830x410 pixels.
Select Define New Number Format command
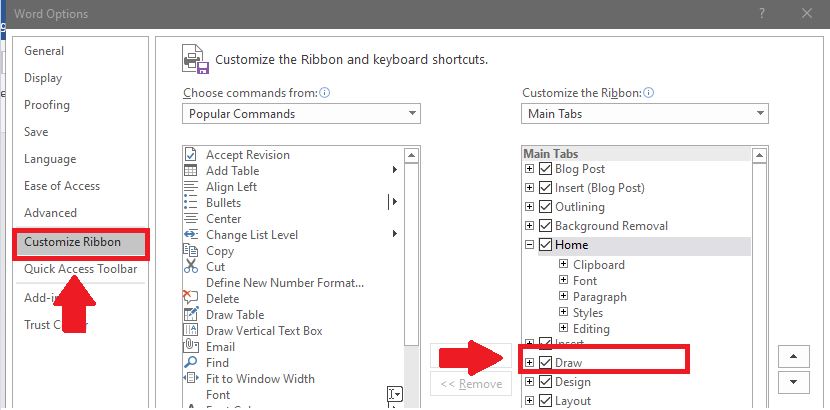coord(285,283)
